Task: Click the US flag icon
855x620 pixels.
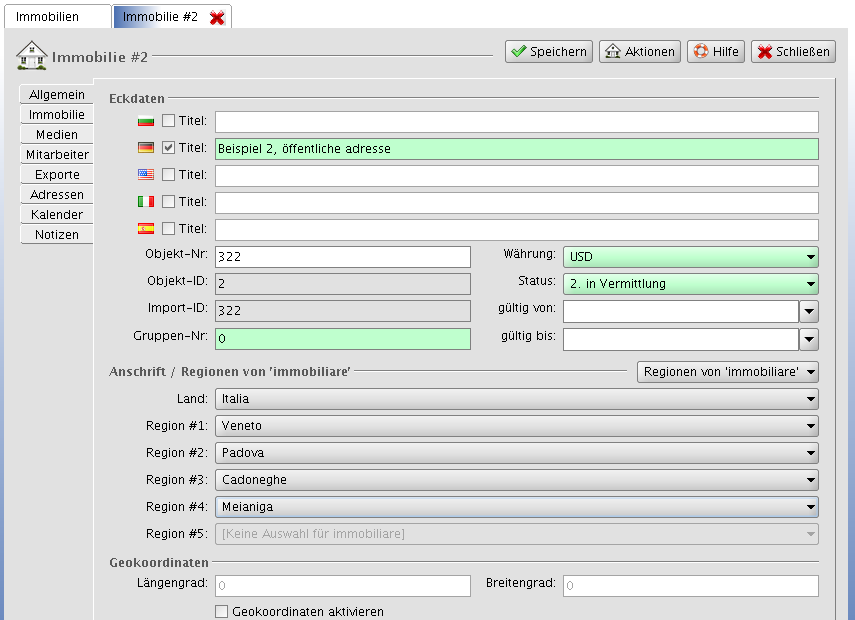Action: [x=146, y=175]
